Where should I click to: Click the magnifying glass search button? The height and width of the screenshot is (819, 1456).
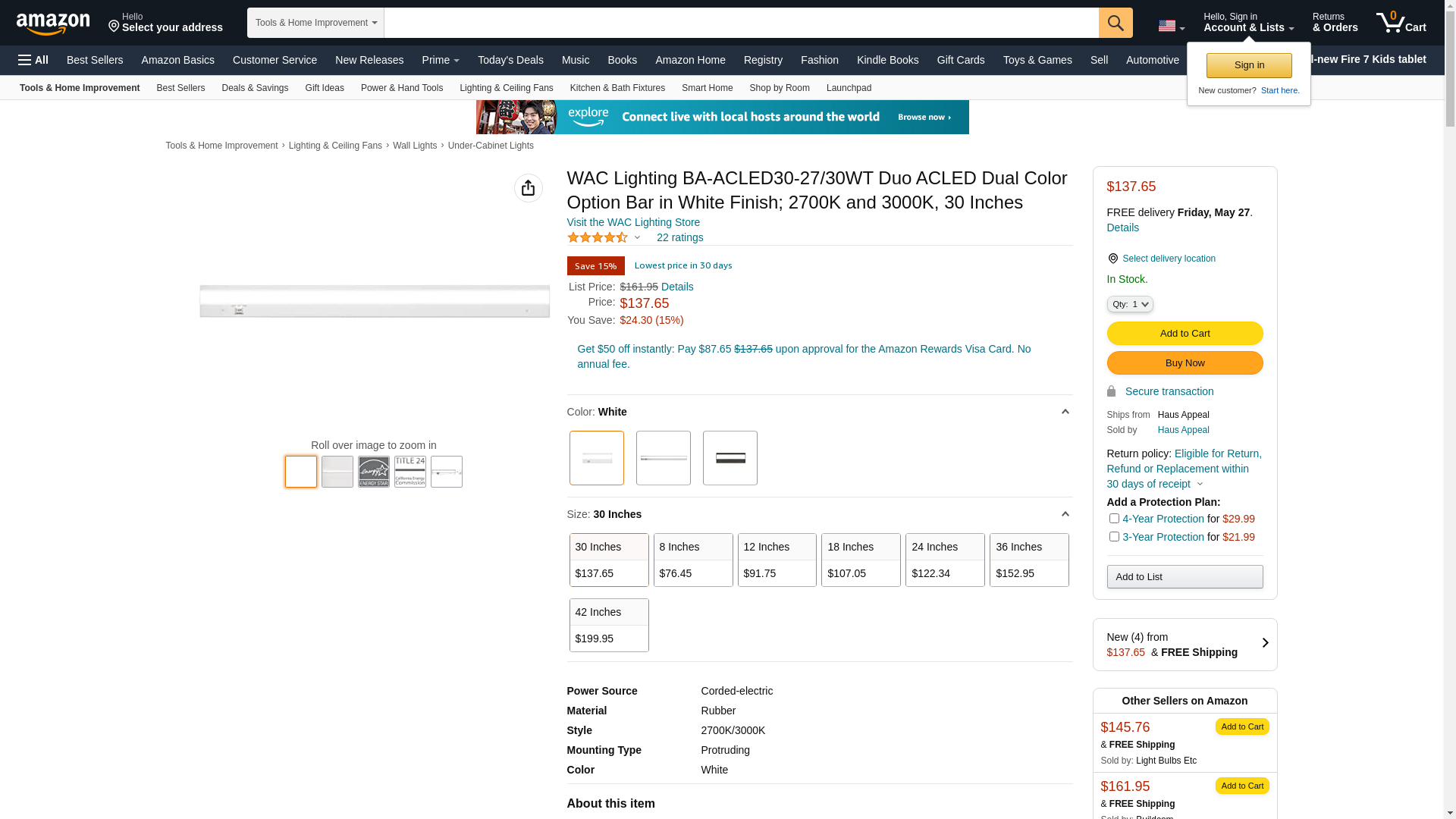[x=1115, y=23]
